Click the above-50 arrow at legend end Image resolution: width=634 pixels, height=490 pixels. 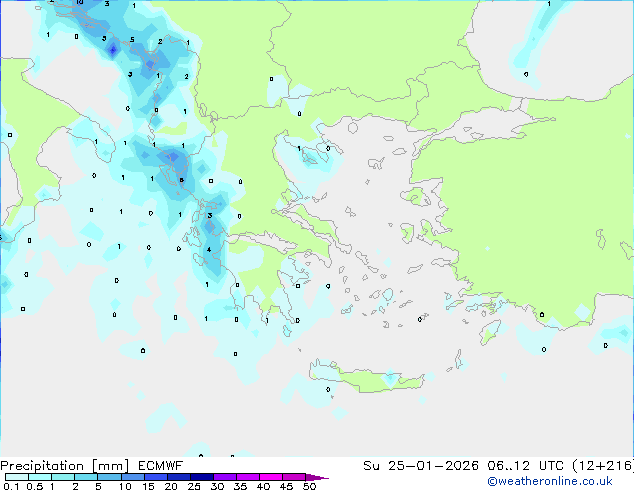pyautogui.click(x=317, y=477)
